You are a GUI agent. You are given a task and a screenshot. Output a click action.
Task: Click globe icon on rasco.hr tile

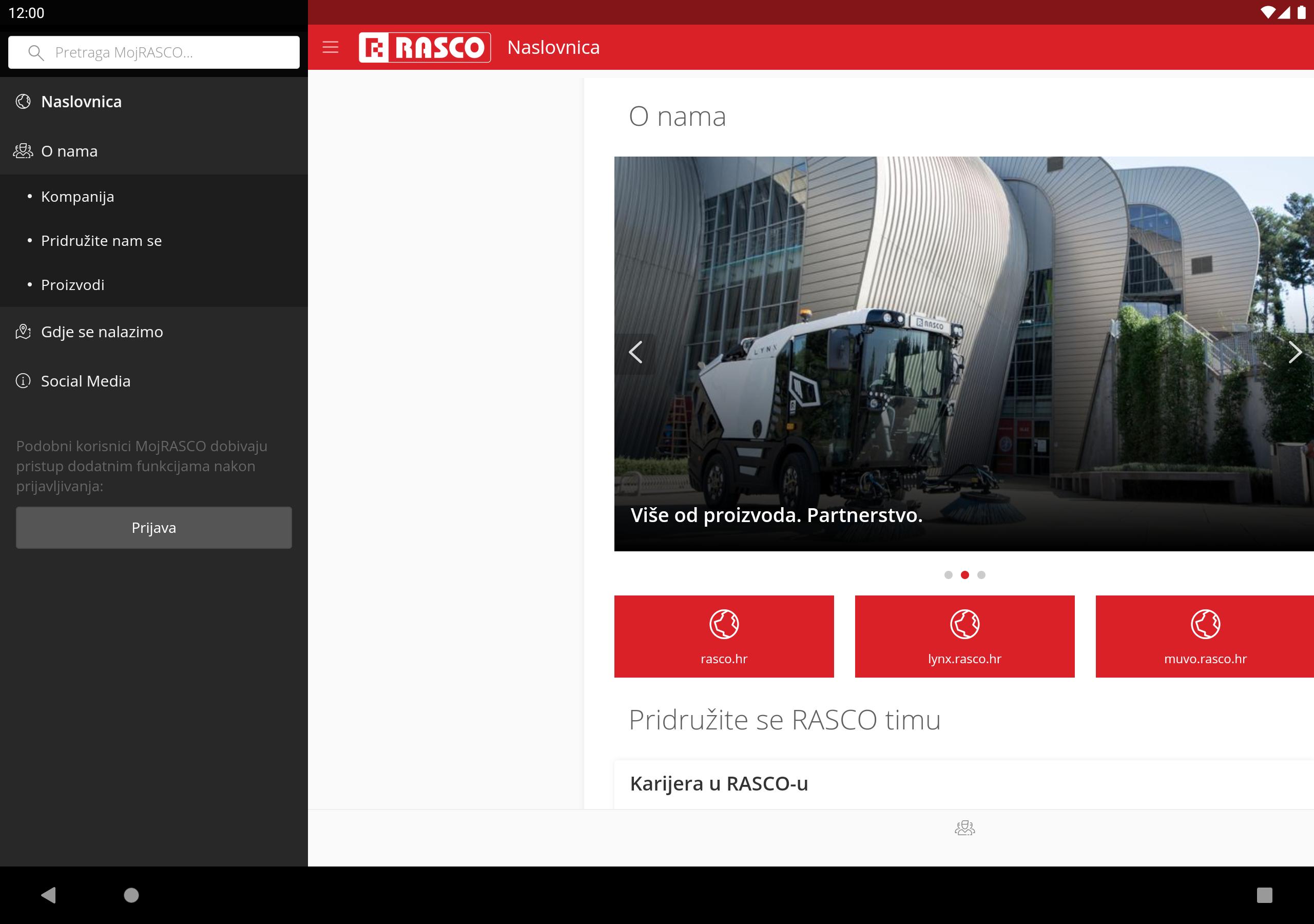coord(724,623)
